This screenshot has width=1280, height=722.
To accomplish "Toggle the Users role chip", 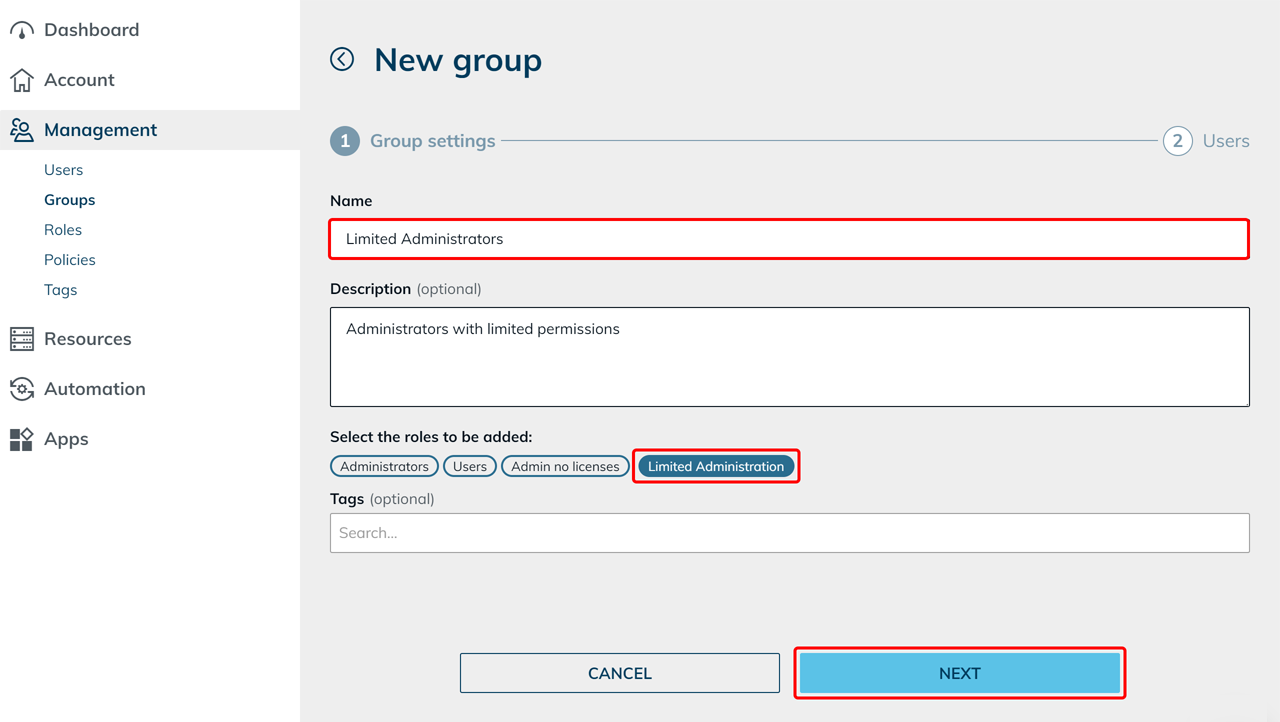I will [470, 466].
